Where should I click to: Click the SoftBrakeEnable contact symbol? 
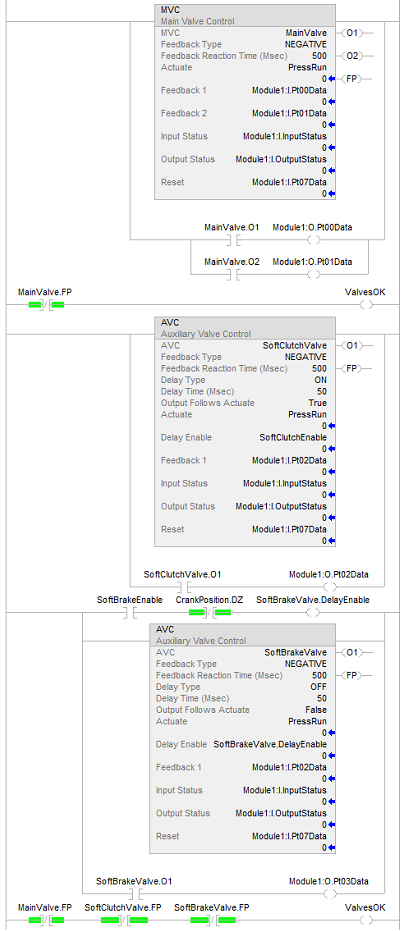[x=129, y=613]
